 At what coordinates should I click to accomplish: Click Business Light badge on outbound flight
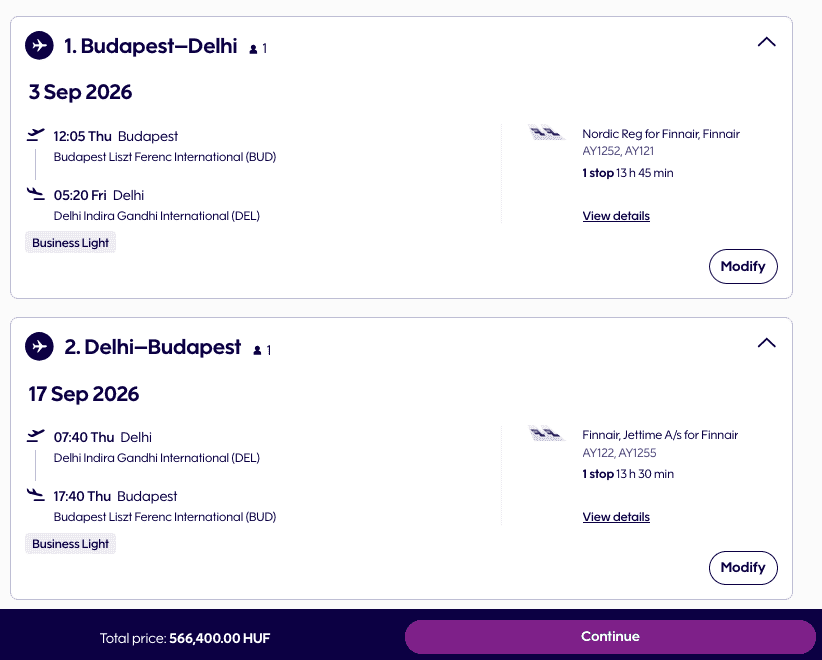70,243
